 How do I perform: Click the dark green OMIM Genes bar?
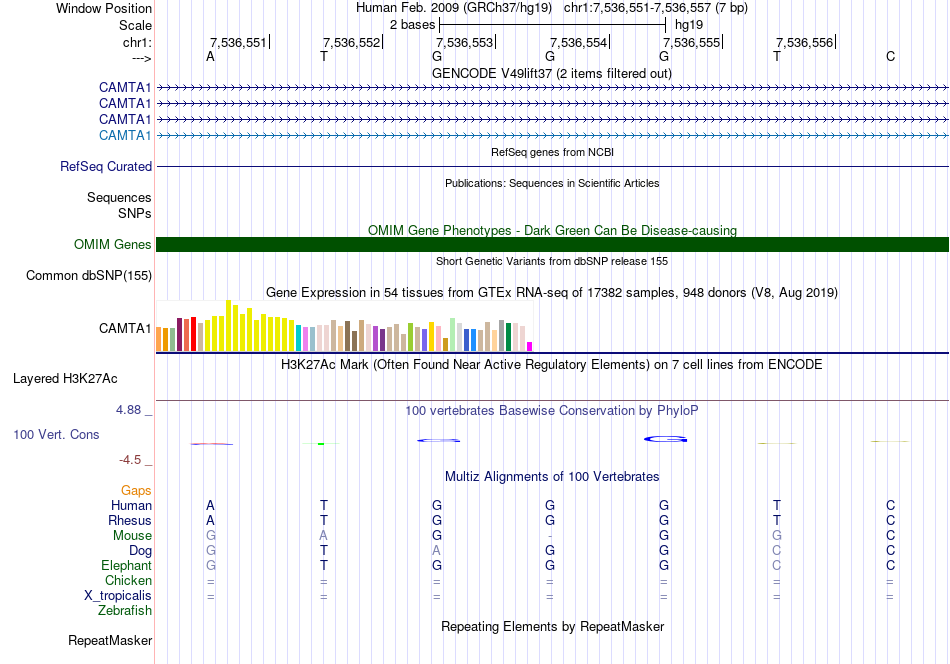pos(552,244)
